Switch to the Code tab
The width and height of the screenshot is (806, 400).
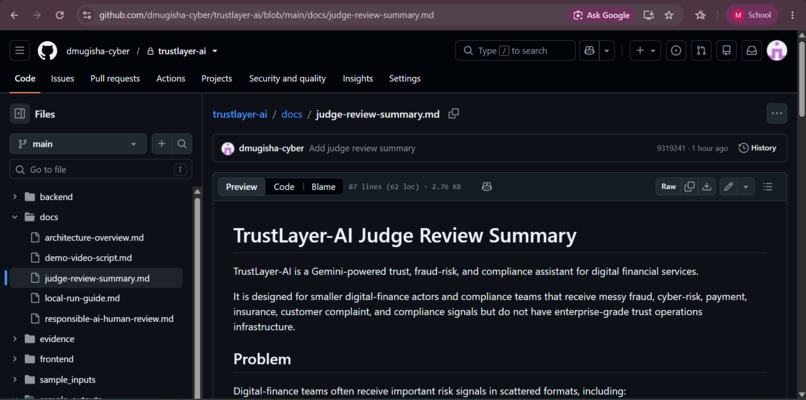pos(25,79)
